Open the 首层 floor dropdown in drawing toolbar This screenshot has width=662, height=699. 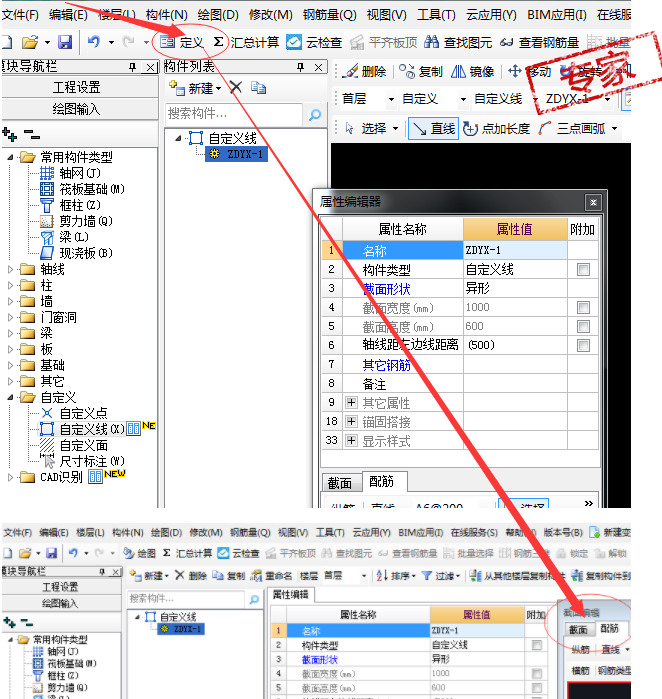coord(391,99)
